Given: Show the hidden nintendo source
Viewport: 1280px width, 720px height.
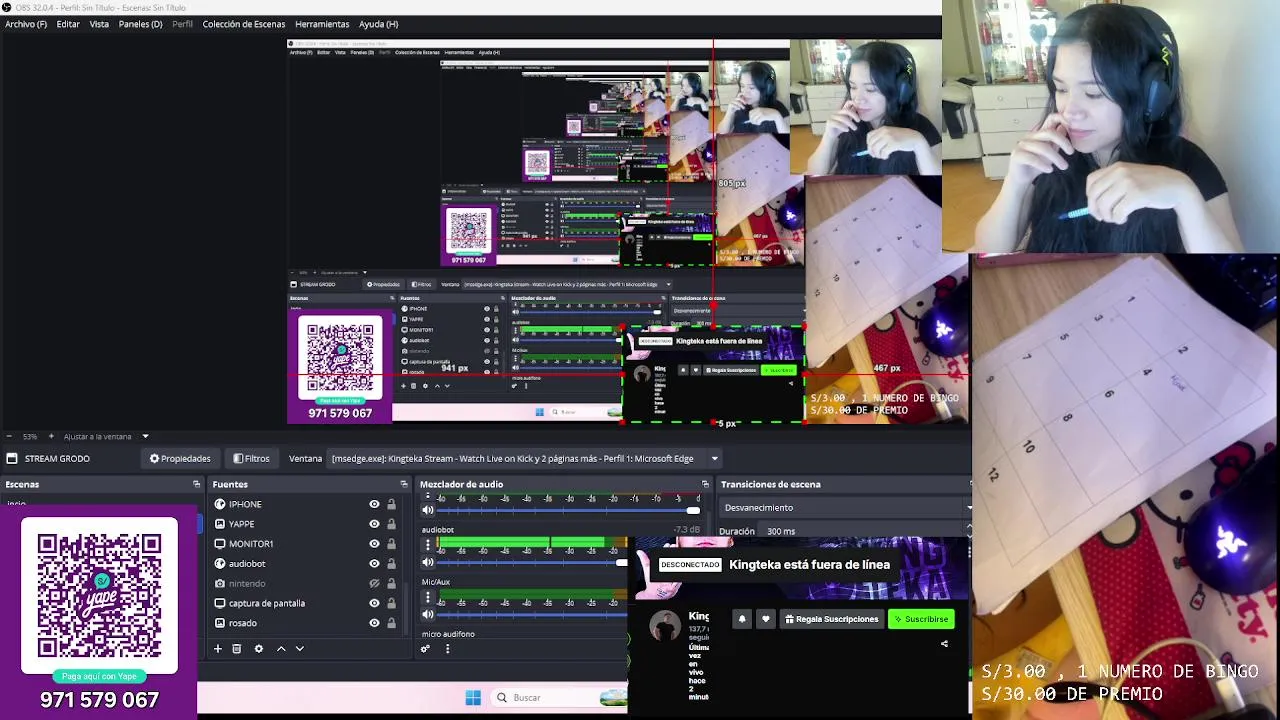Looking at the screenshot, I should 374,583.
